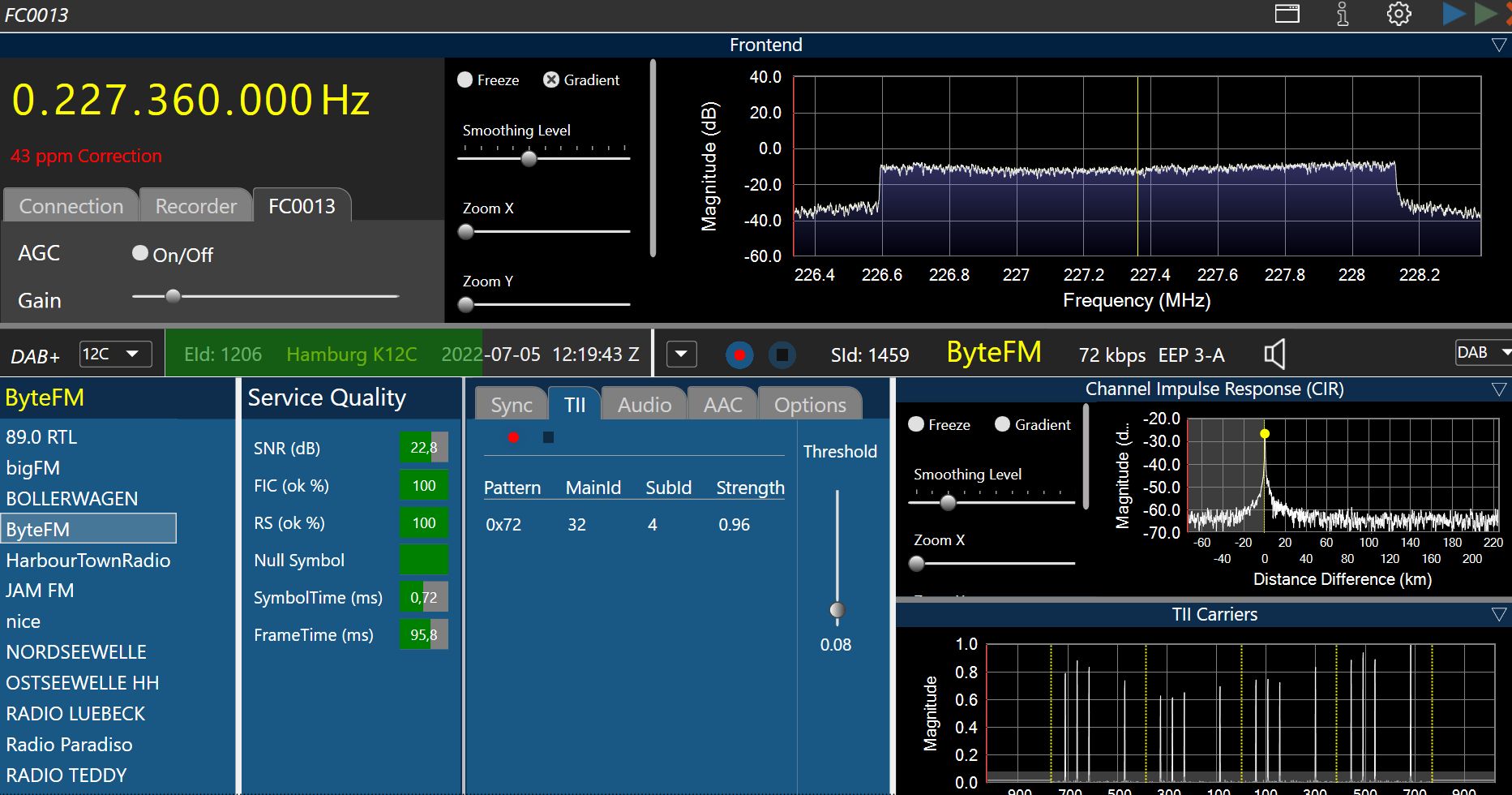The height and width of the screenshot is (795, 1512).
Task: Click the info icon in title bar
Action: click(x=1343, y=15)
